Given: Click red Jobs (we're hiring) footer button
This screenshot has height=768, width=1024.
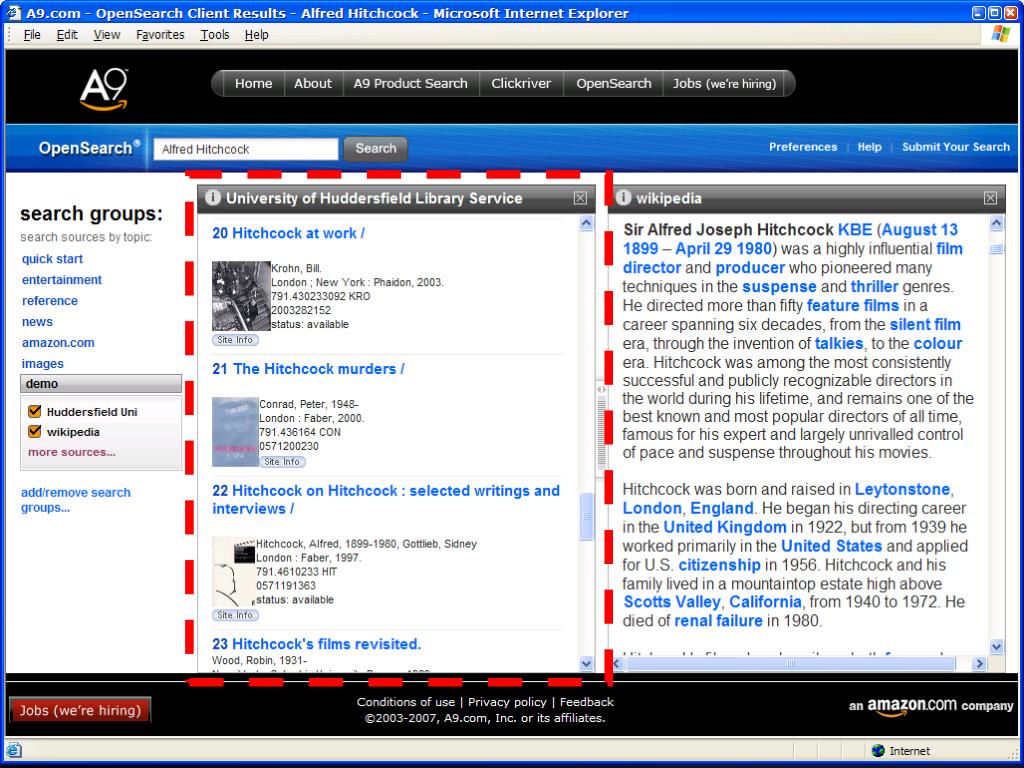Looking at the screenshot, I should (80, 710).
